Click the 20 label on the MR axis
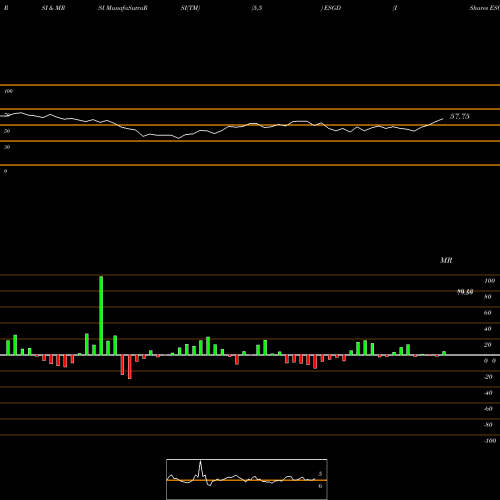 click(488, 345)
